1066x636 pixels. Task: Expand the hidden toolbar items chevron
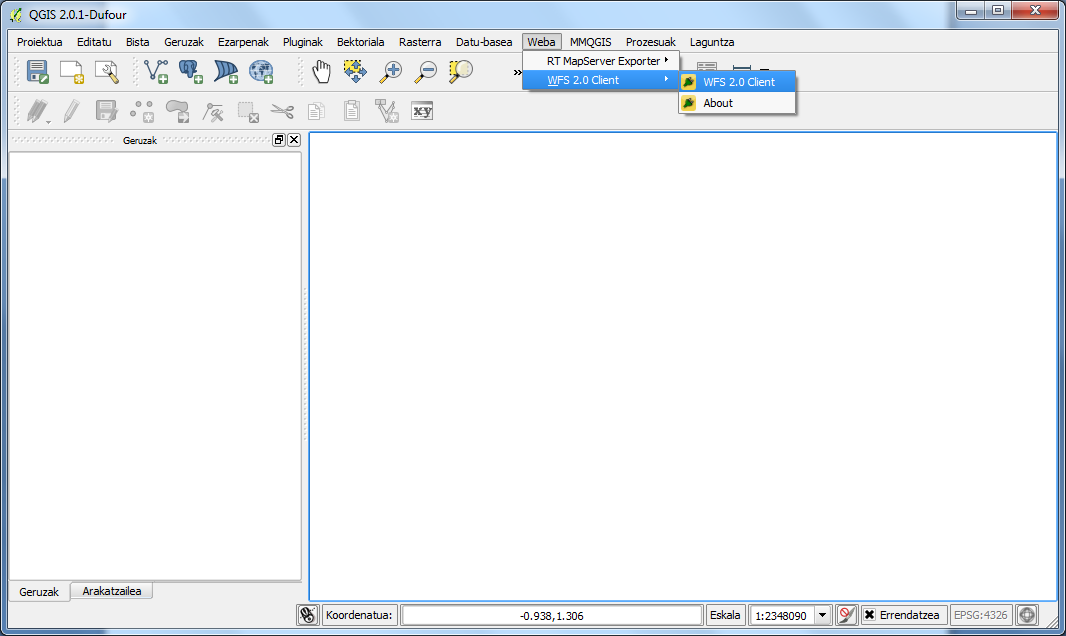(517, 72)
